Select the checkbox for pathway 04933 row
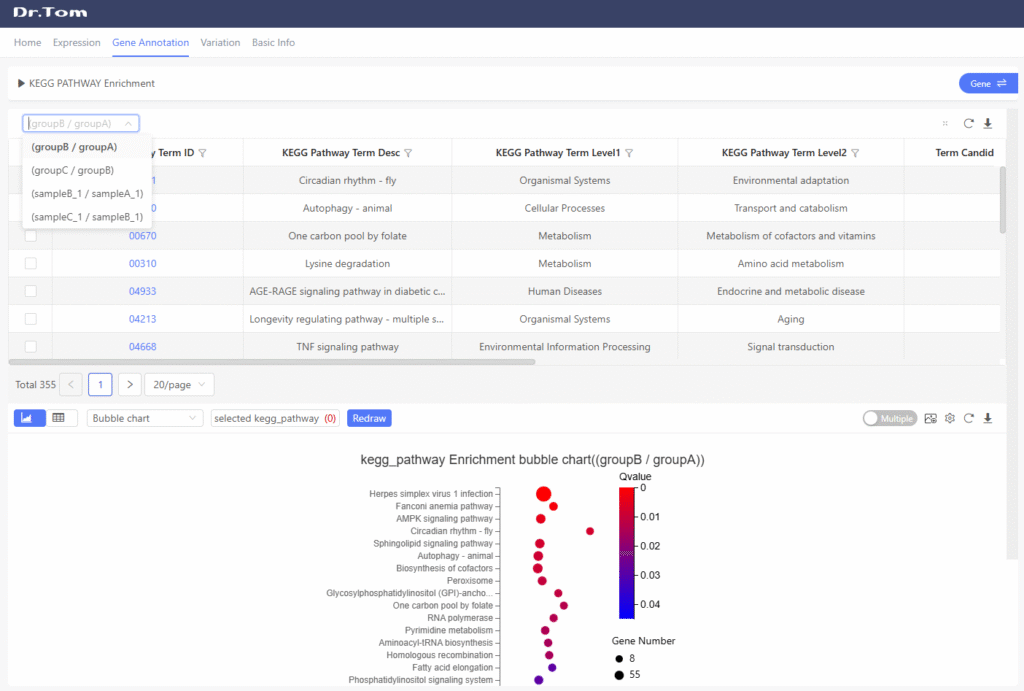Screen dimensions: 1024x691 [x=30, y=291]
